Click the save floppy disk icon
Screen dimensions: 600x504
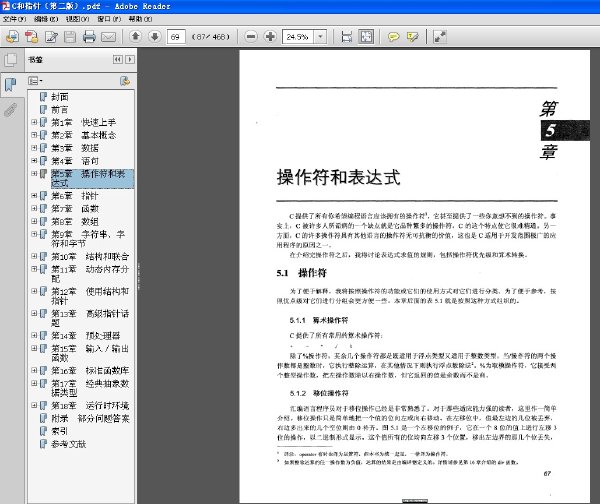coord(70,37)
